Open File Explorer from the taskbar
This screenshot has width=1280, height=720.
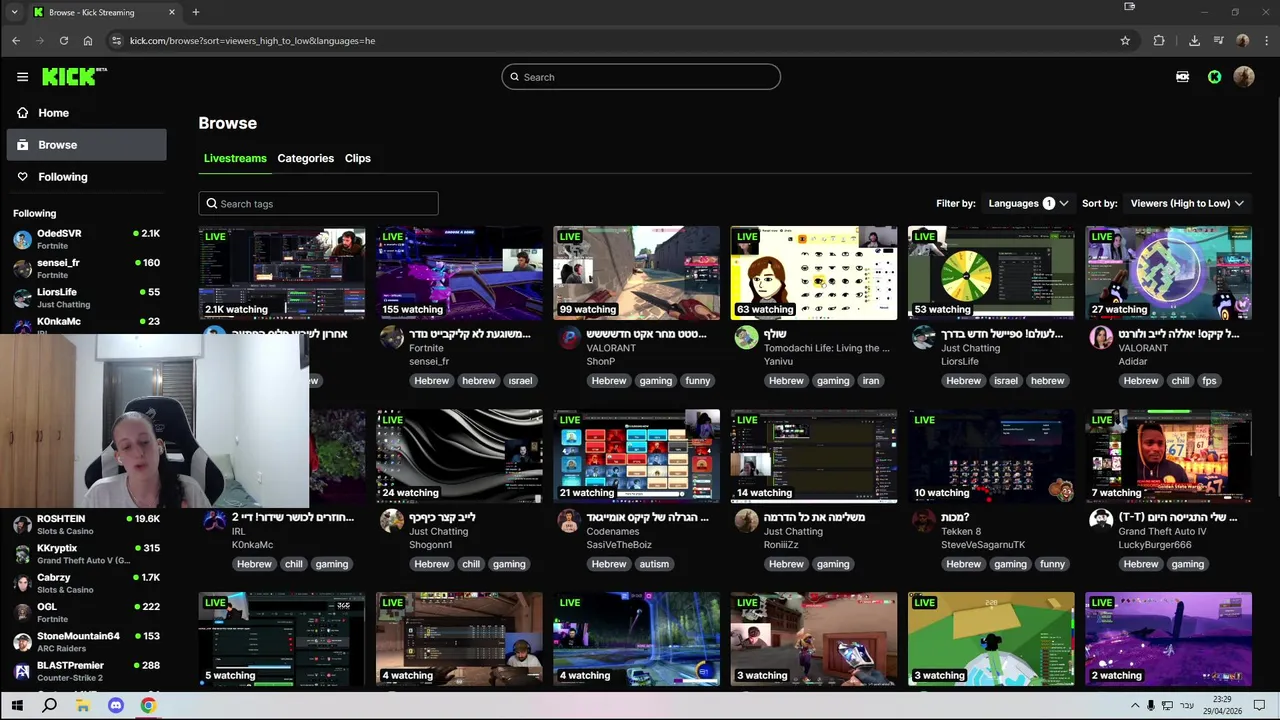(x=82, y=706)
